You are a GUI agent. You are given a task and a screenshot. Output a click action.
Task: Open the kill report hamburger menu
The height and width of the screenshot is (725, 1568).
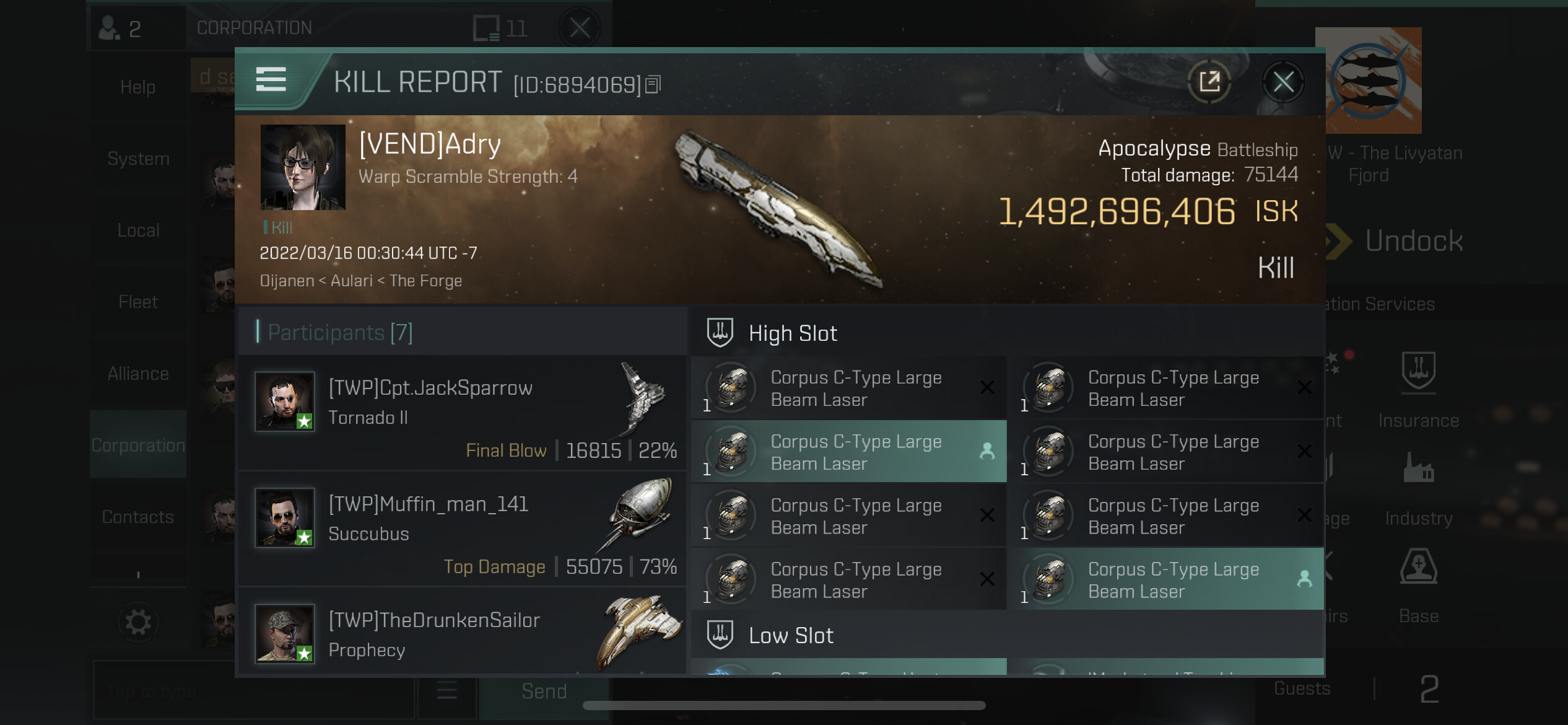[271, 80]
